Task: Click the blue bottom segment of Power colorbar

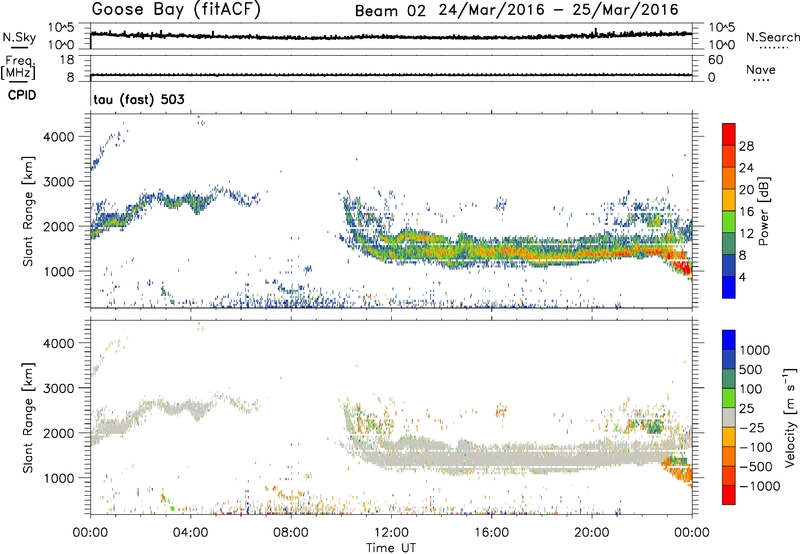Action: click(x=729, y=287)
